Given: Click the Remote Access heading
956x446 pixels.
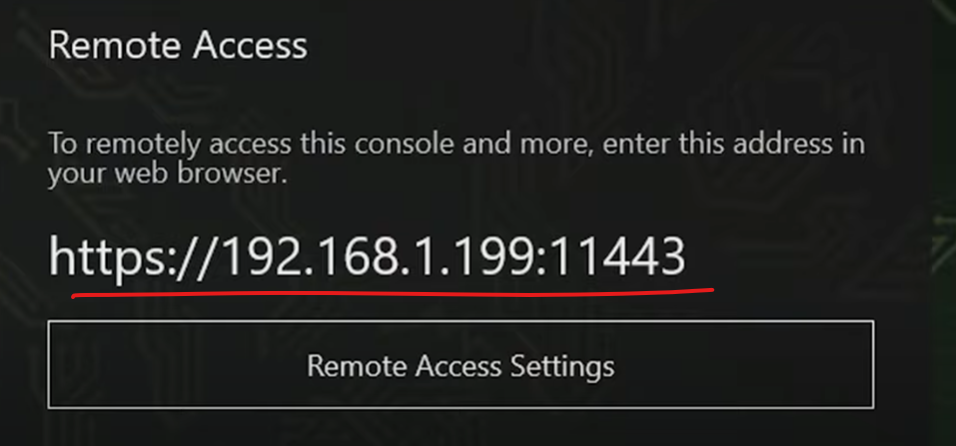Looking at the screenshot, I should [x=178, y=46].
